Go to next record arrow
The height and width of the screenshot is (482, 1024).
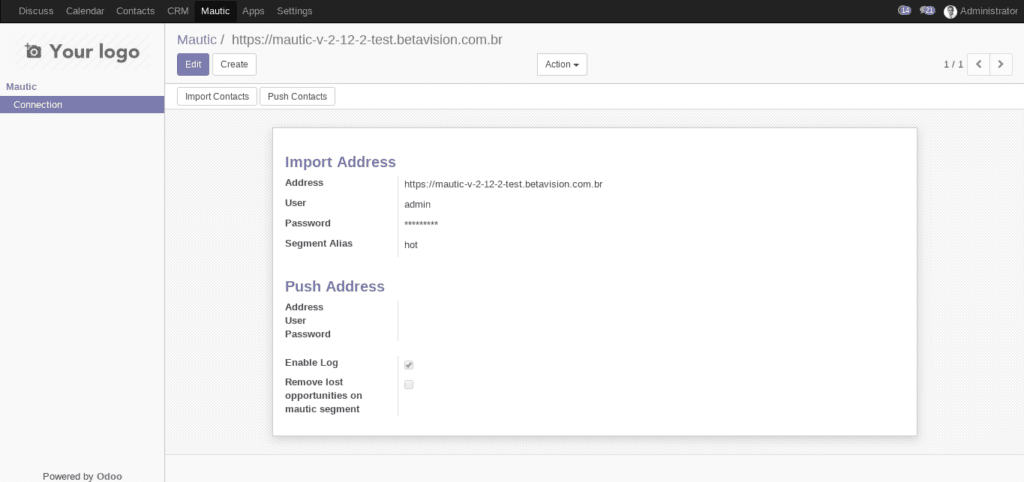tap(1001, 65)
